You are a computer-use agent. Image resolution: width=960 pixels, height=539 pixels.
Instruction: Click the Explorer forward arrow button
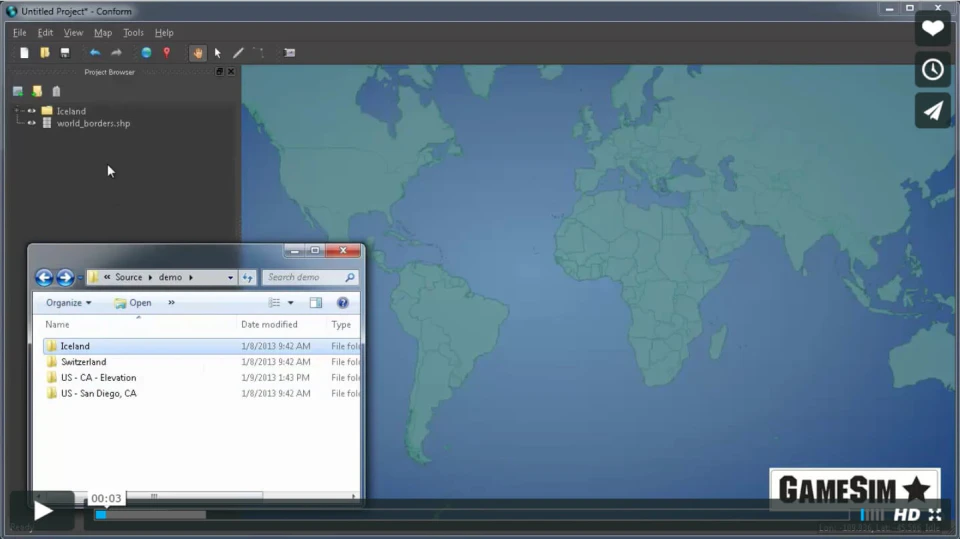65,278
